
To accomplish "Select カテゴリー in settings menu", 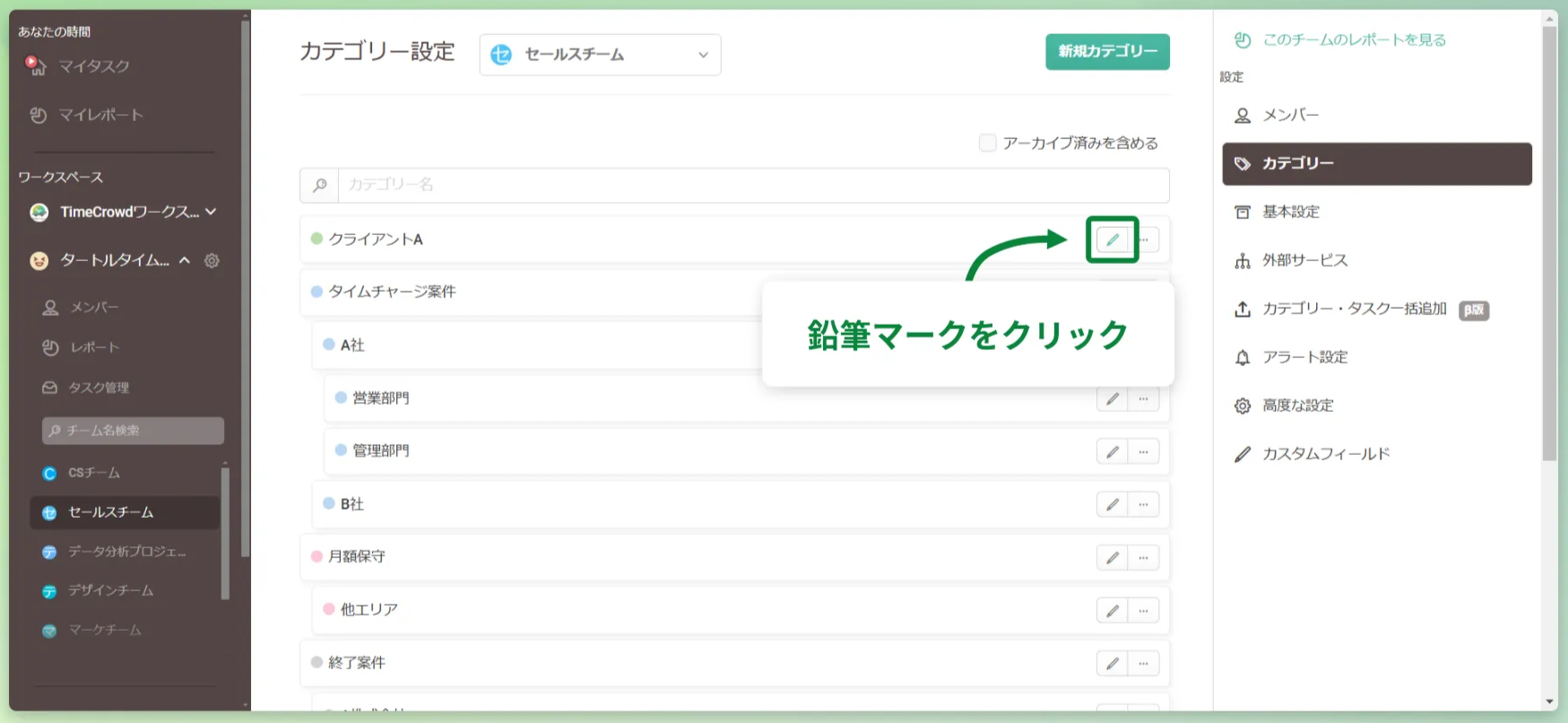I will point(1377,164).
